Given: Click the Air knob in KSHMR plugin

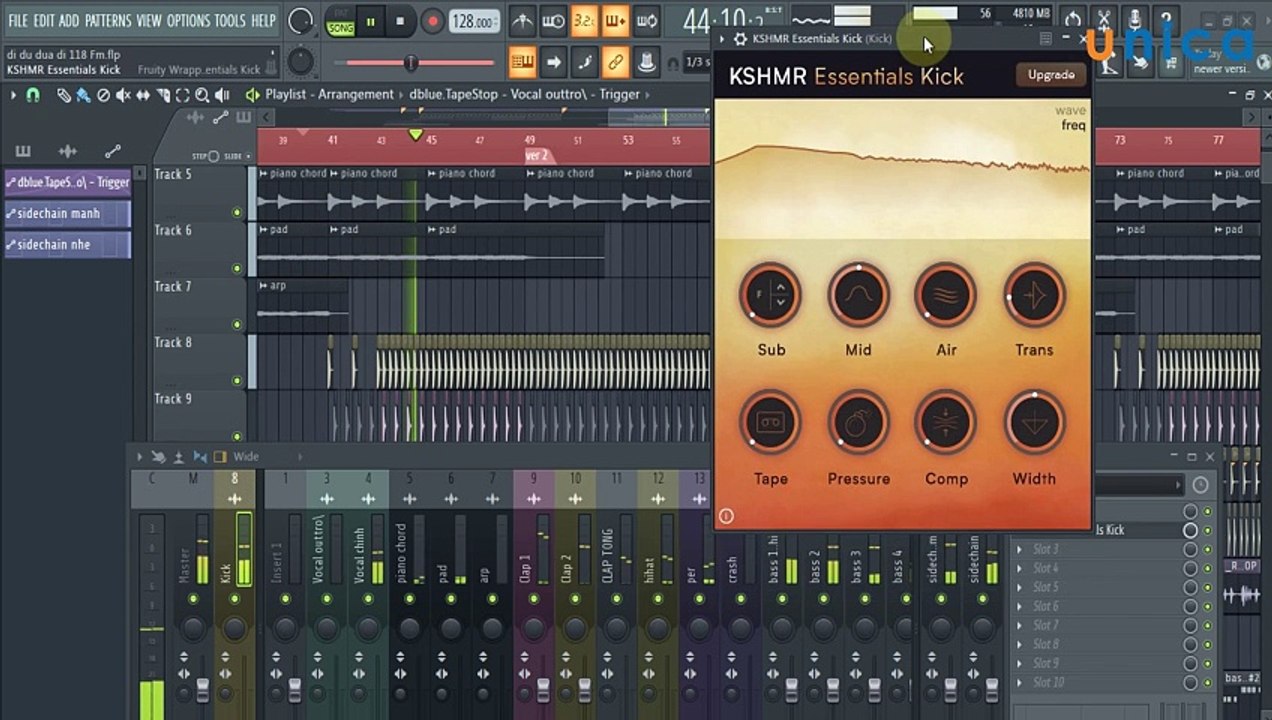Looking at the screenshot, I should (945, 294).
